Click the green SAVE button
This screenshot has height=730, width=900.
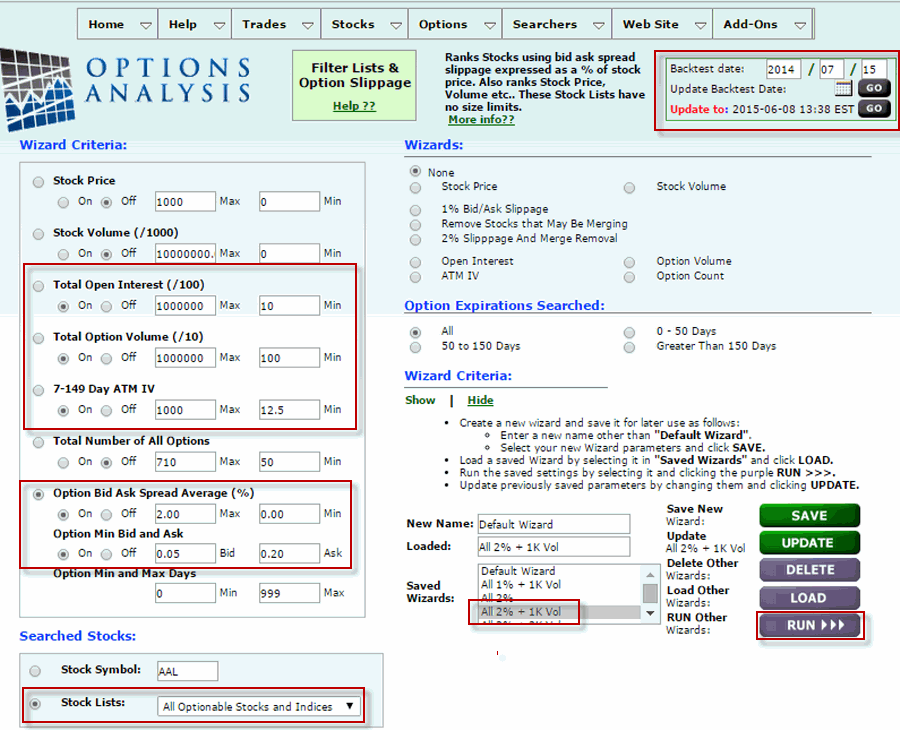809,515
